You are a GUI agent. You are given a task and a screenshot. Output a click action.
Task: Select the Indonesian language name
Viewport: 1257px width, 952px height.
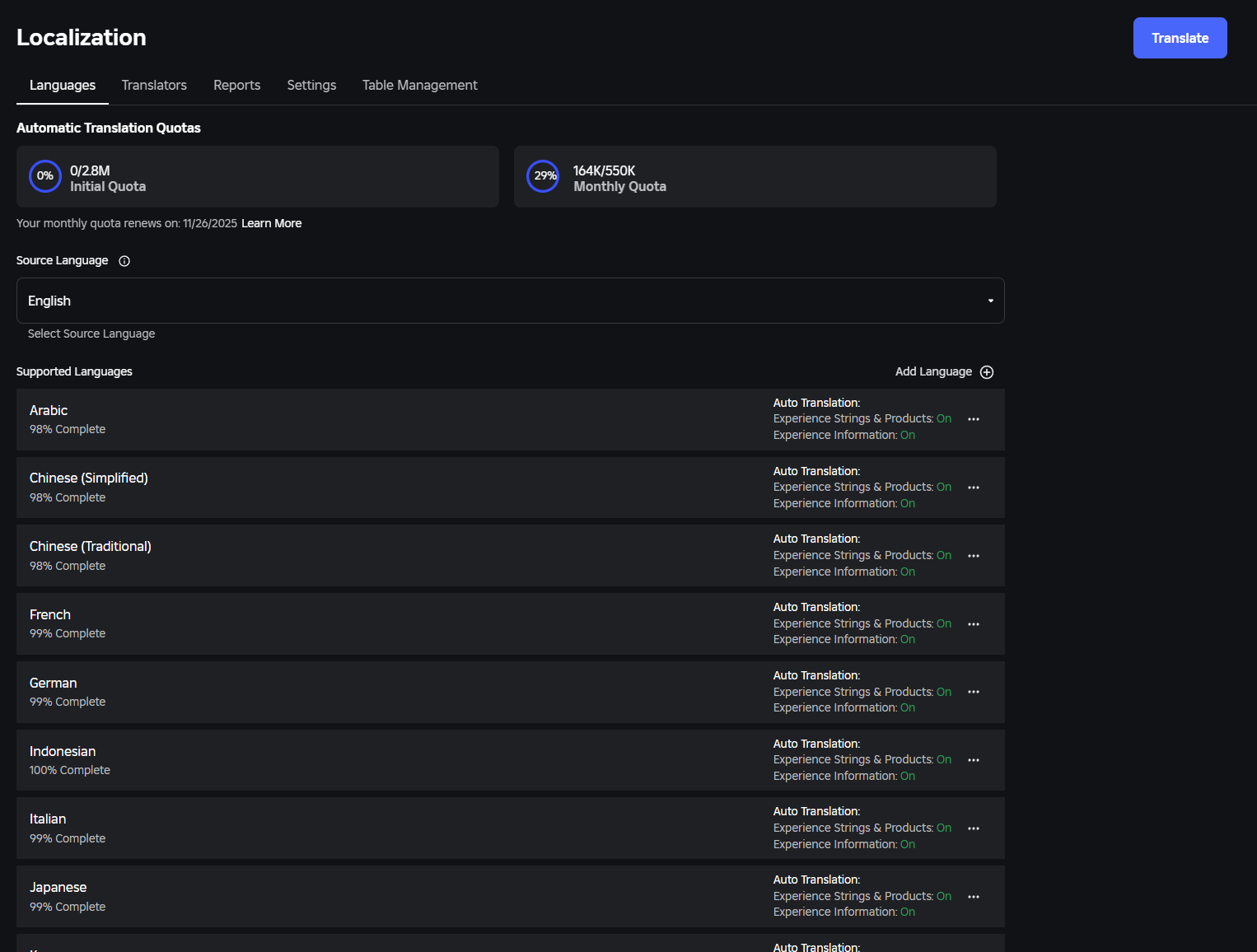point(63,752)
